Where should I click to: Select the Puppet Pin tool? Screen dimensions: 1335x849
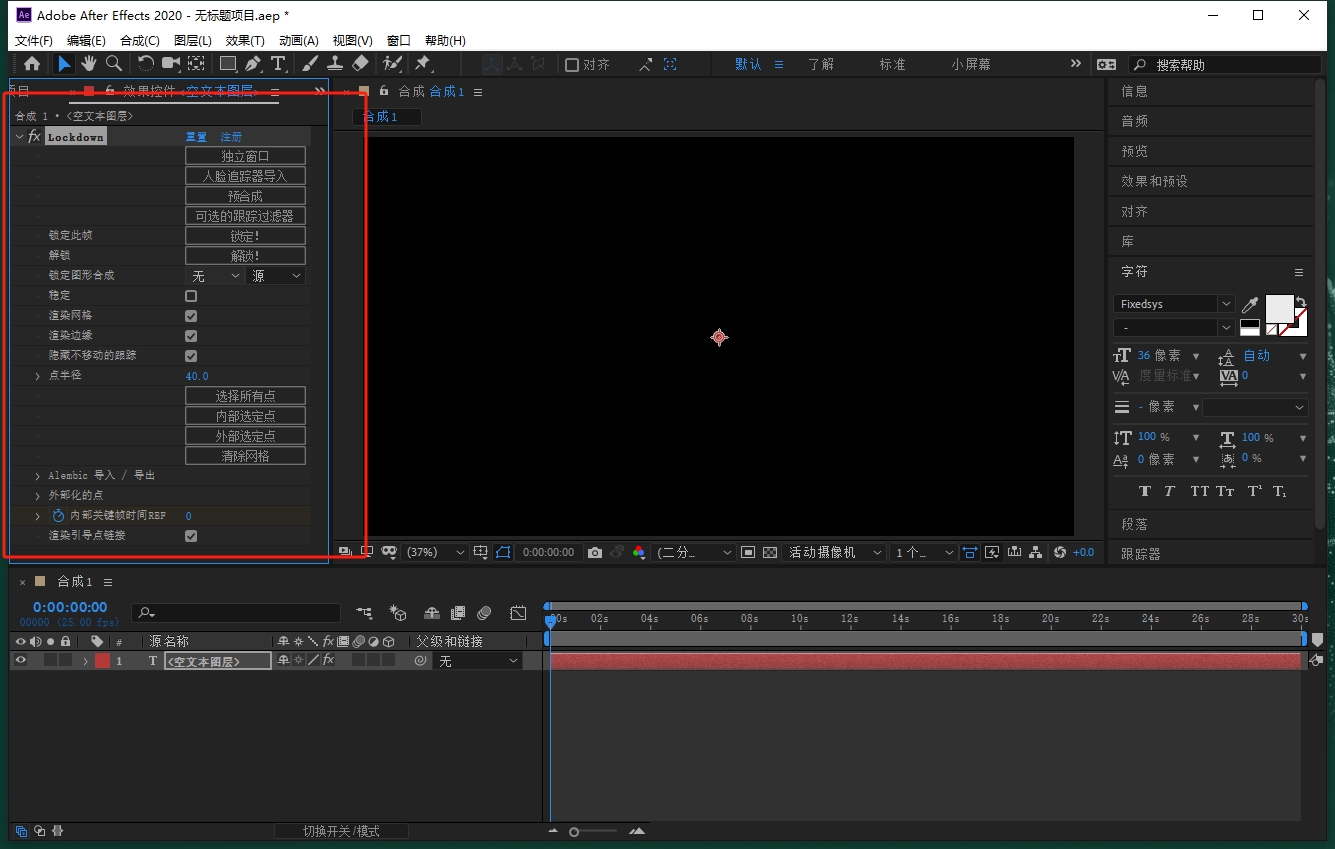tap(422, 64)
